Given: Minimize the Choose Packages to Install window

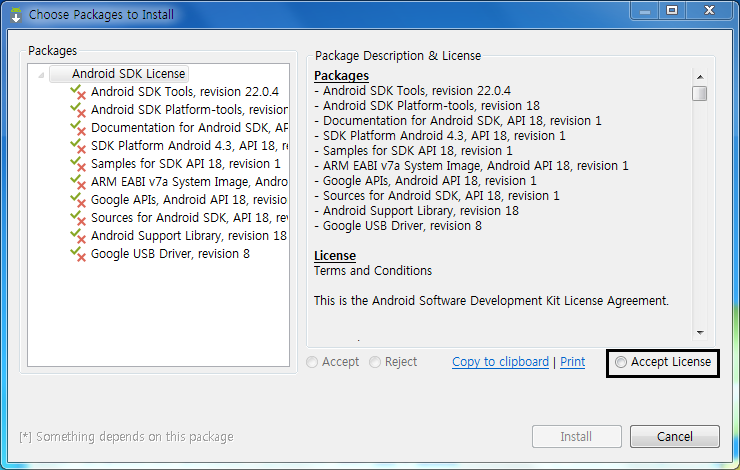Looking at the screenshot, I should pos(644,11).
